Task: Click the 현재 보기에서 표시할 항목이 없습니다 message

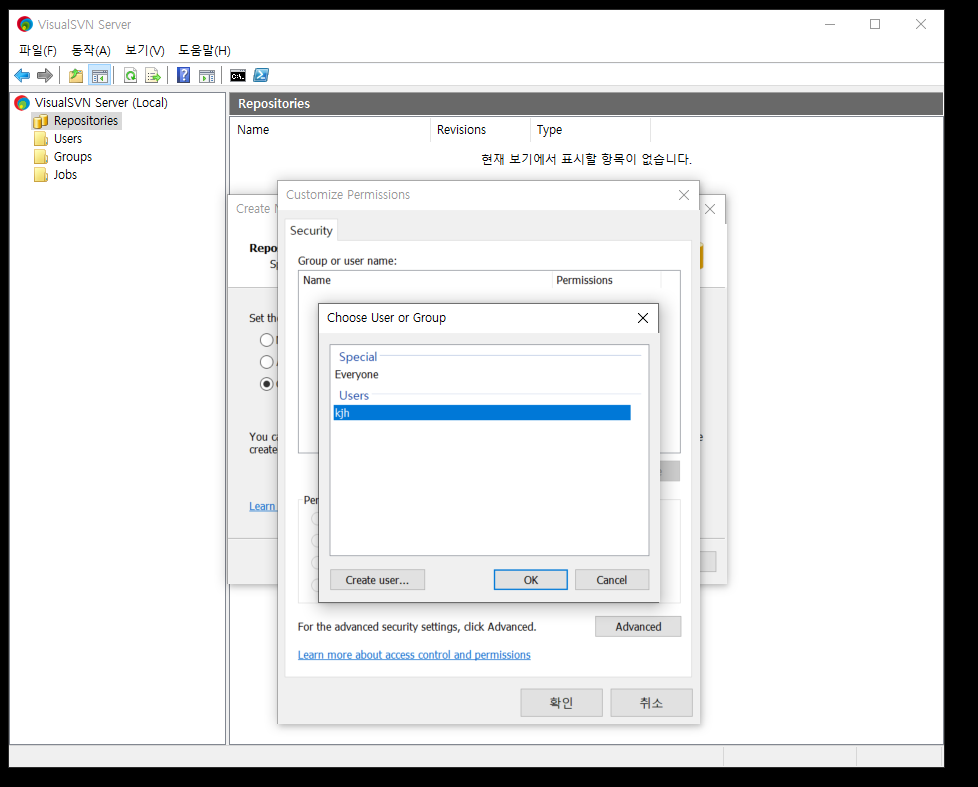Action: pyautogui.click(x=586, y=159)
